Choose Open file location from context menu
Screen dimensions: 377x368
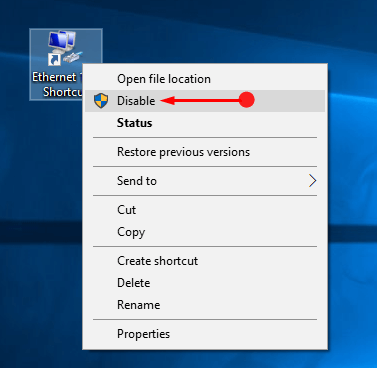click(x=205, y=79)
